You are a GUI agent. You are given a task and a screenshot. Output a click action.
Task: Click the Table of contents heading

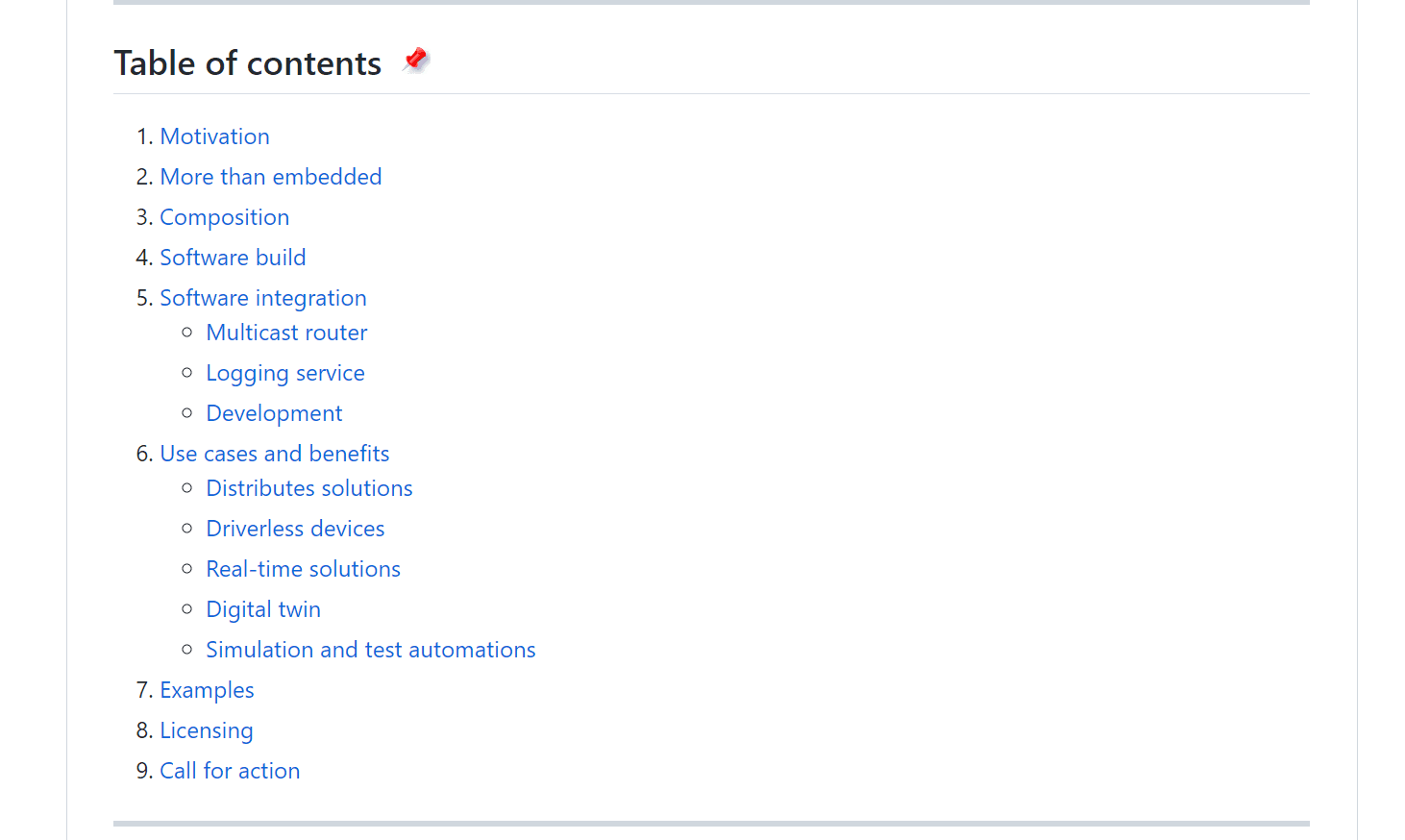pos(248,63)
